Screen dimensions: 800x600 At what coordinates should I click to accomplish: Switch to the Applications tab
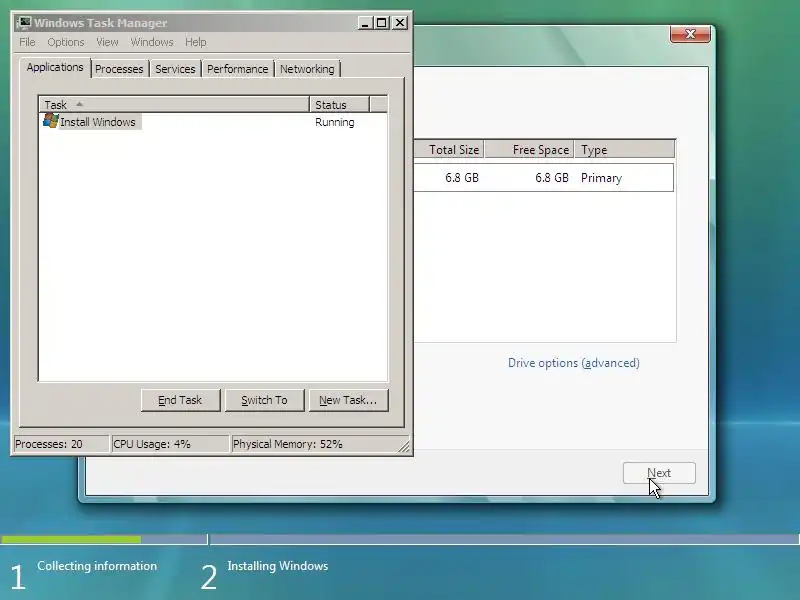tap(55, 67)
